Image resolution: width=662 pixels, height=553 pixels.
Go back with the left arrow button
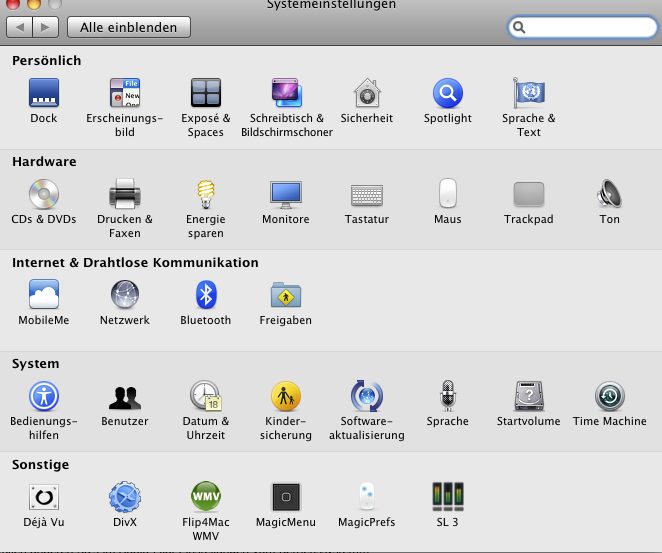[19, 27]
